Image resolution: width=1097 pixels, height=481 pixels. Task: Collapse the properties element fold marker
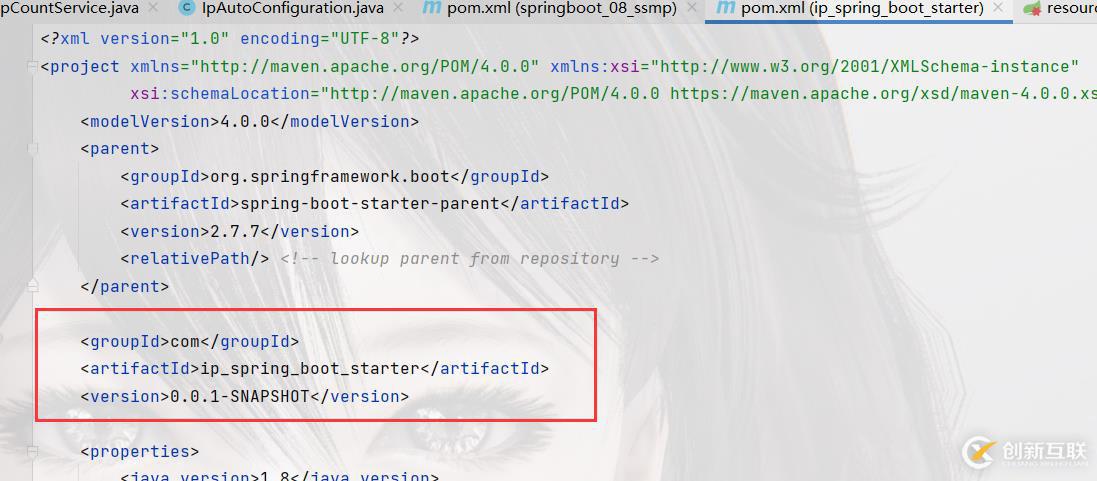click(32, 451)
